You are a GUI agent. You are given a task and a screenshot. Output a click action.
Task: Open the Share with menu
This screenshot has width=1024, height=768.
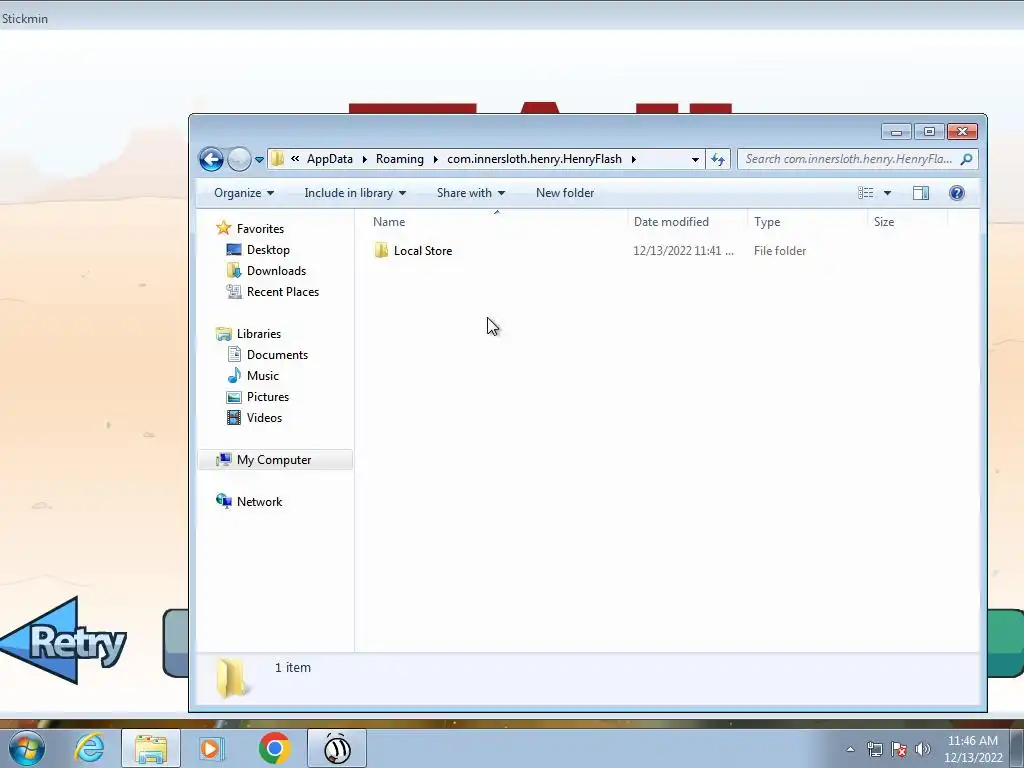(471, 193)
